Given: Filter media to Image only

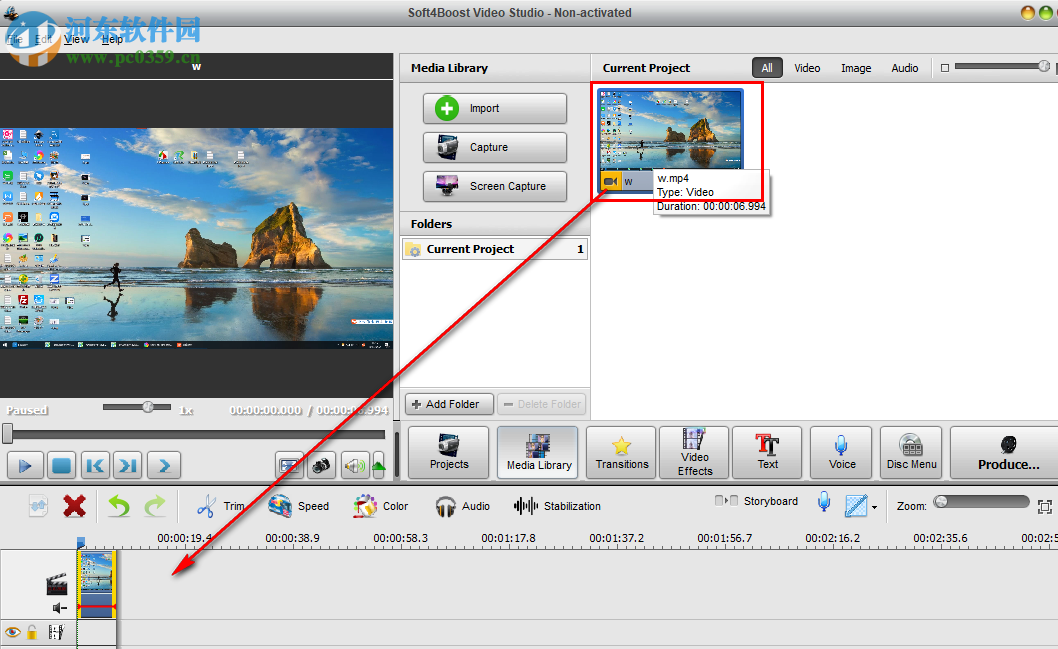Looking at the screenshot, I should pyautogui.click(x=856, y=68).
